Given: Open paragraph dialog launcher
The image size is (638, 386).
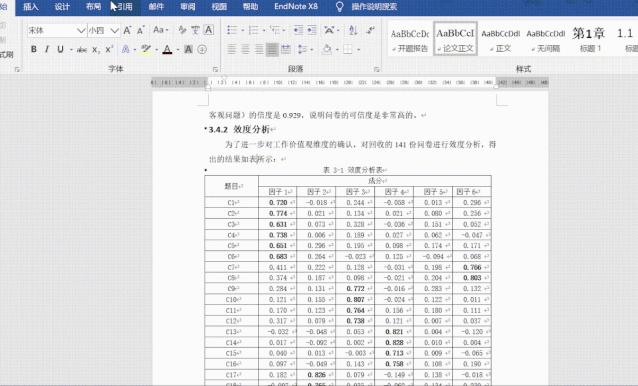Looking at the screenshot, I should point(377,69).
